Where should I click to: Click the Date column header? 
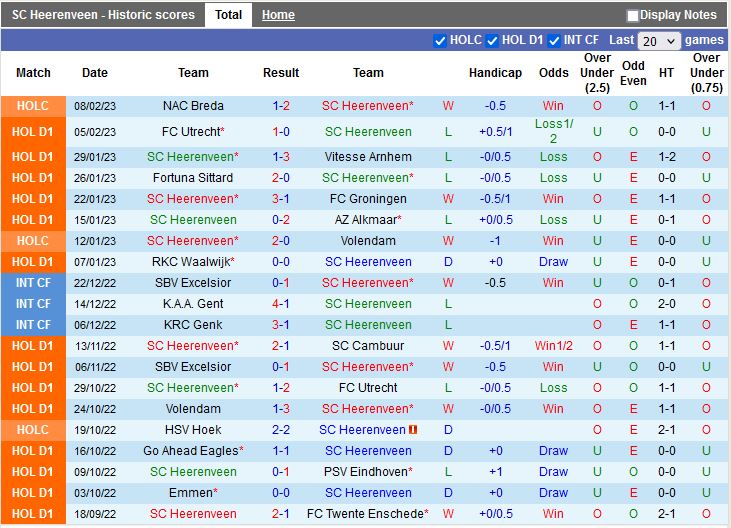[95, 73]
